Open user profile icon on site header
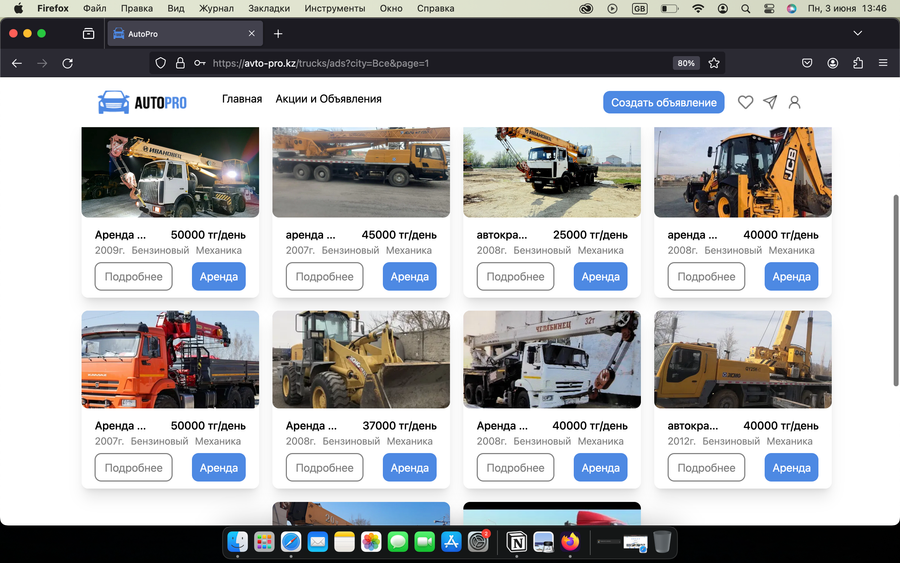This screenshot has height=563, width=900. pyautogui.click(x=794, y=102)
